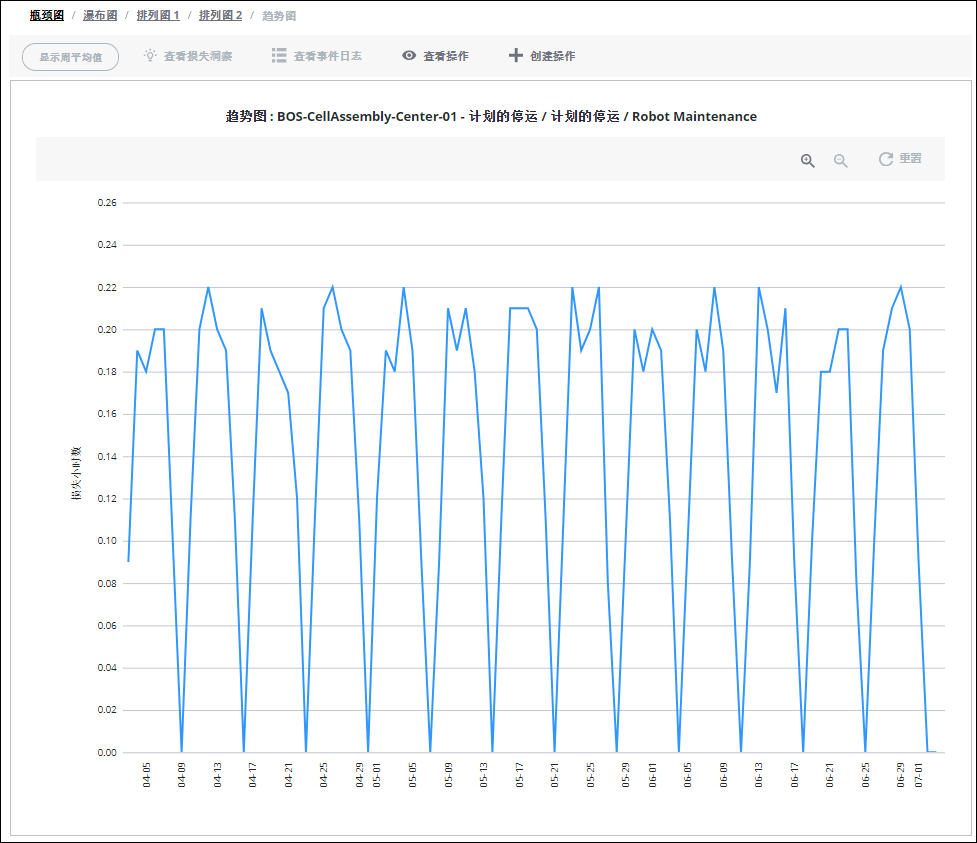Click the 06-29 date axis label
The height and width of the screenshot is (843, 977).
coord(900,775)
